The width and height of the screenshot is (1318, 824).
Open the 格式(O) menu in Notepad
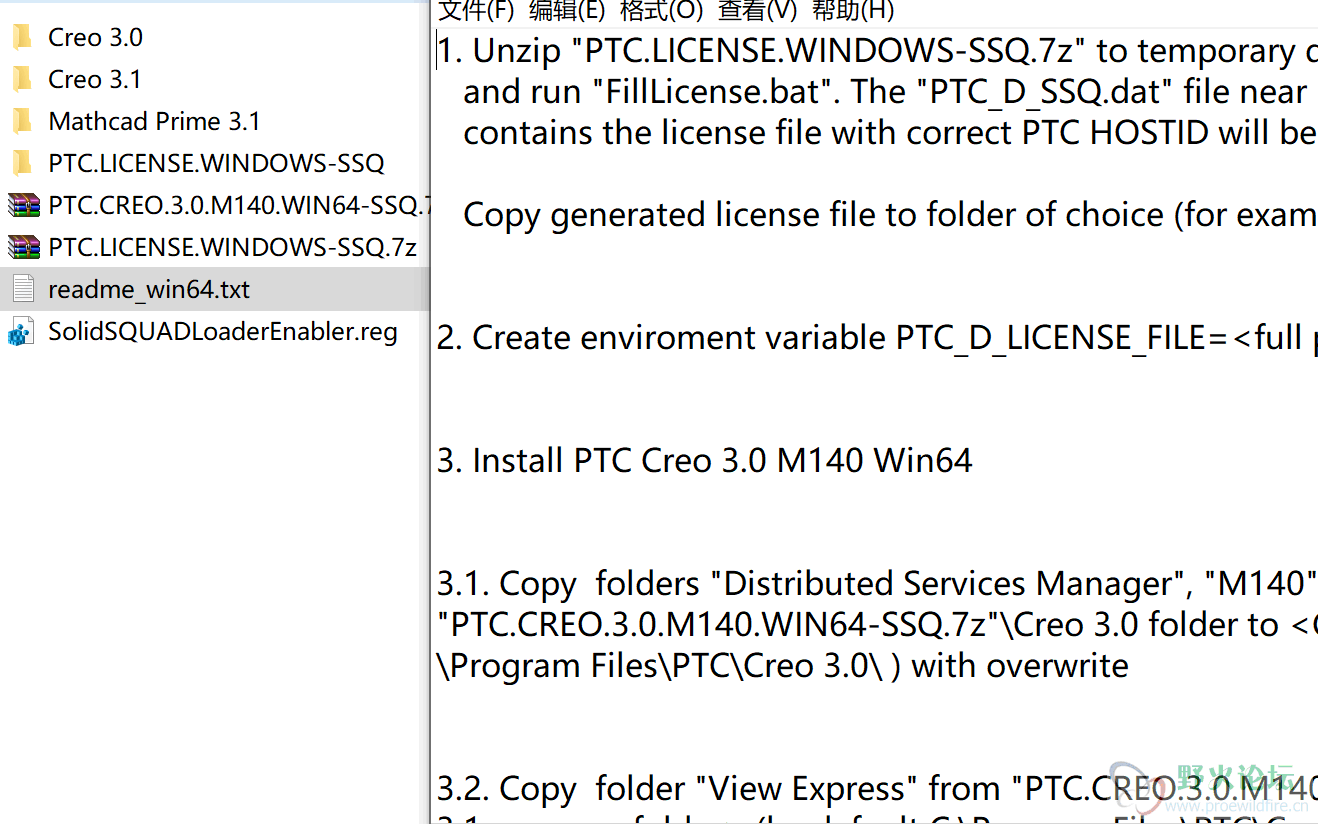click(x=662, y=10)
